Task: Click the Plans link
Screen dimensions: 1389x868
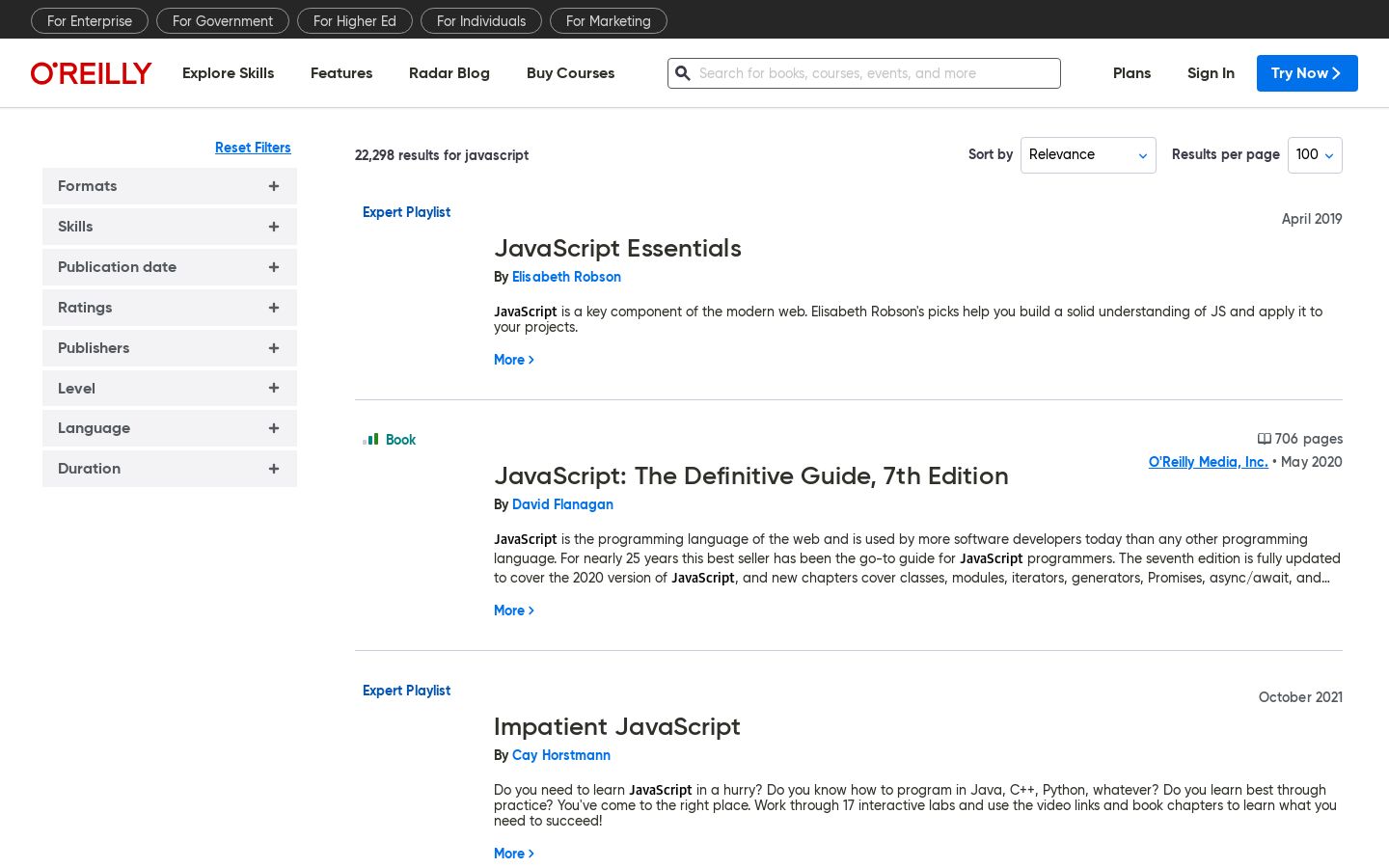Action: coord(1131,73)
